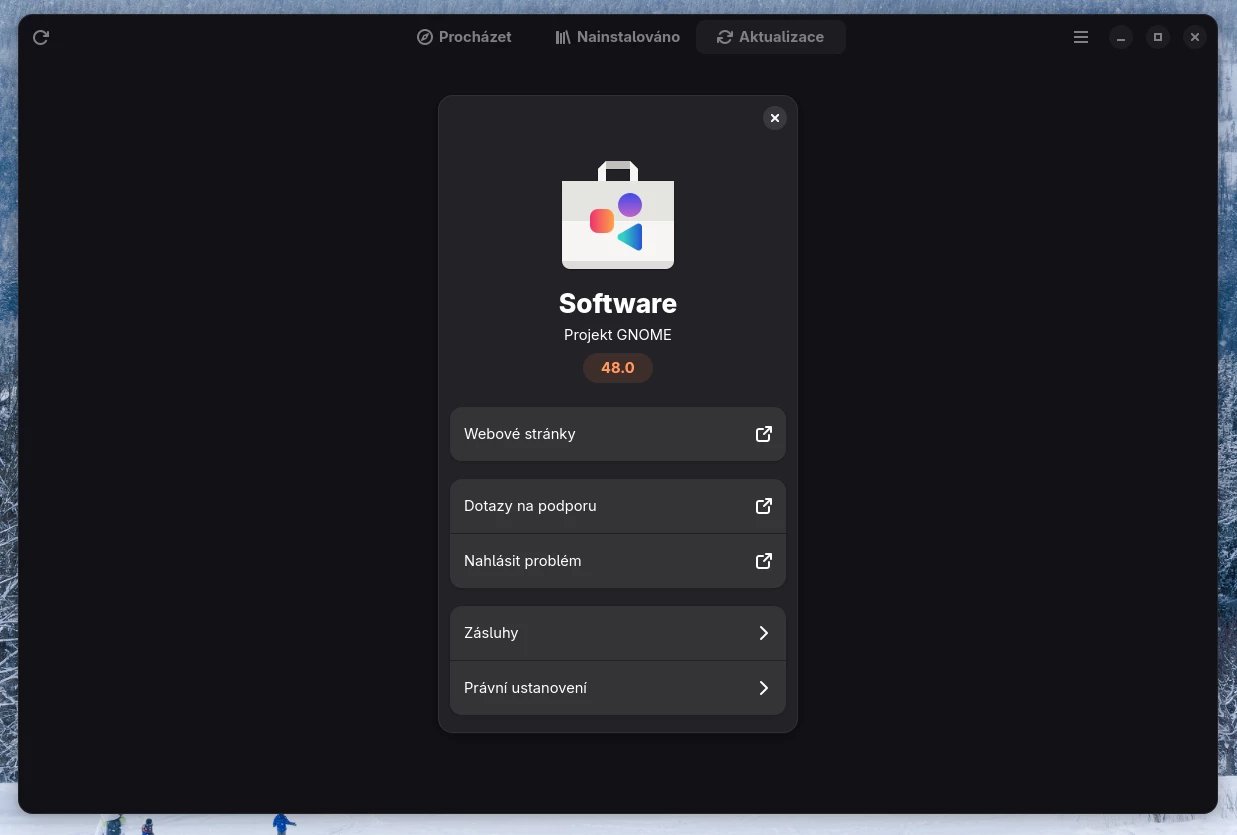1237x835 pixels.
Task: Click the Projekt GNOME developer label
Action: coord(618,335)
